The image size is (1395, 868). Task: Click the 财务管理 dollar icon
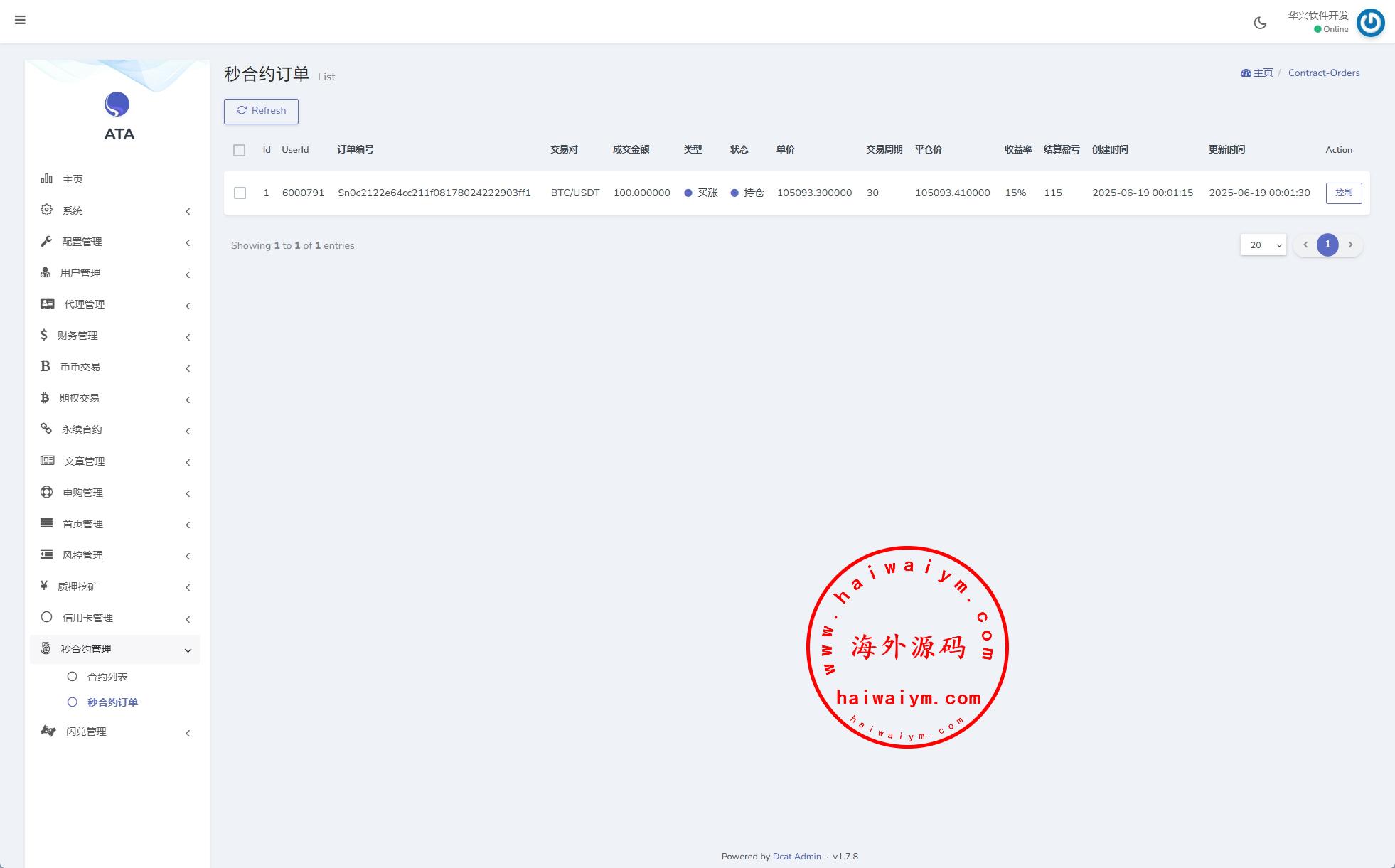click(44, 335)
